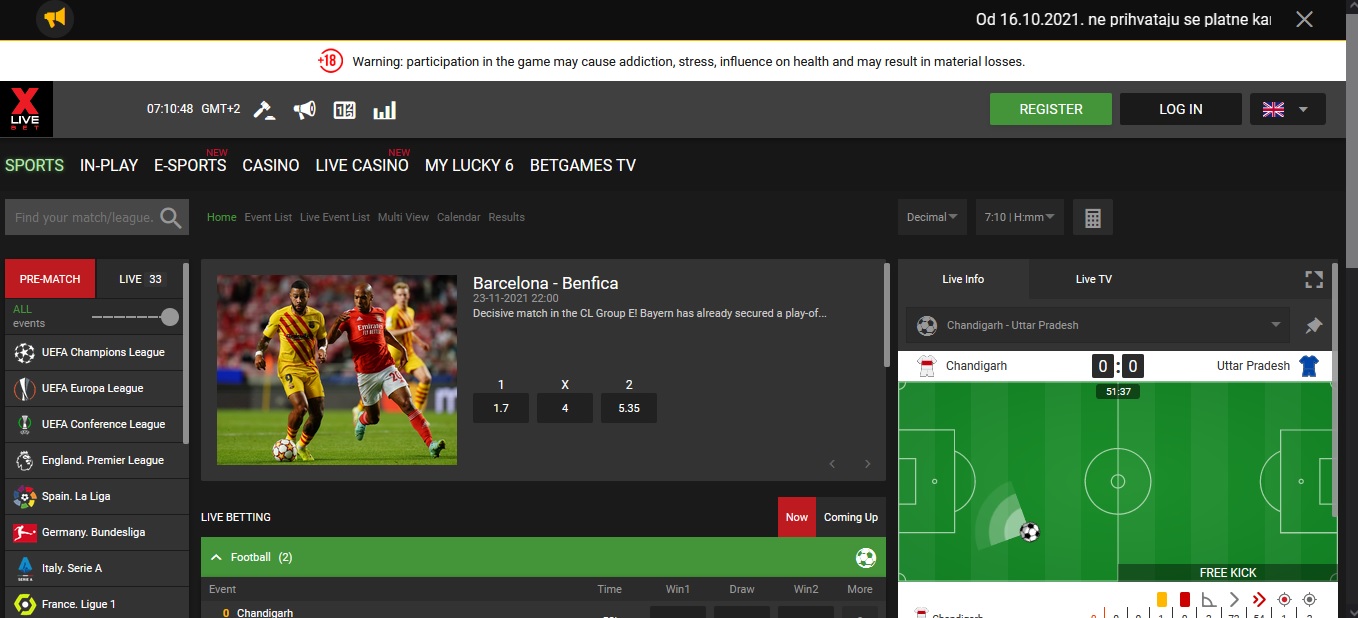Open the Multi View link
The height and width of the screenshot is (618, 1358).
point(403,217)
